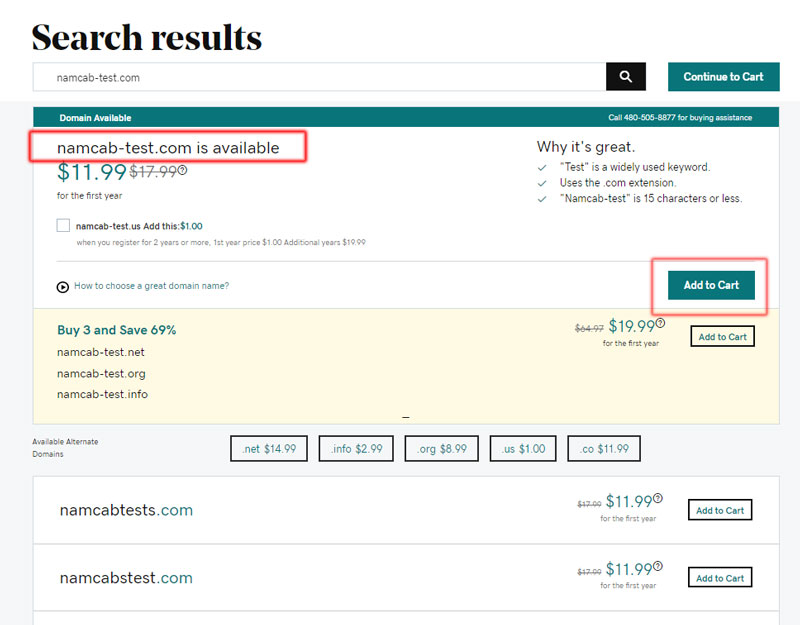Screen dimensions: 800x625
Task: Add namcabstest.com to cart
Action: pos(720,578)
